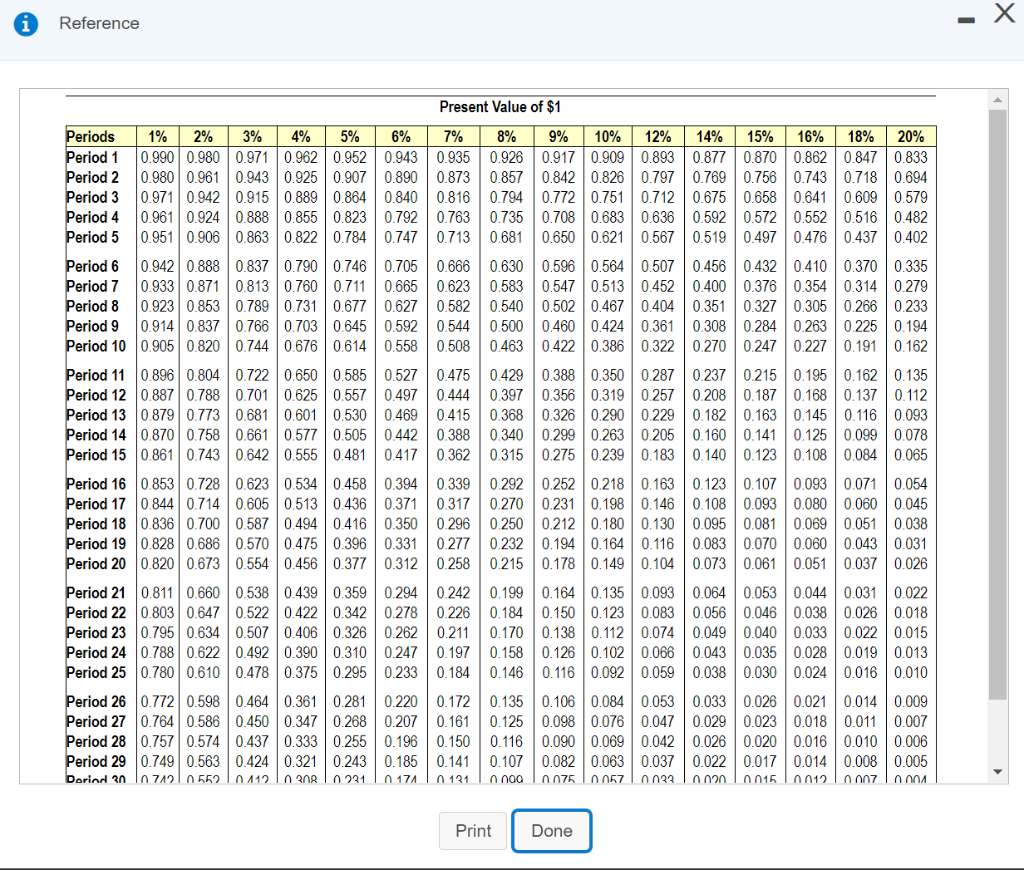Click the Done button
The height and width of the screenshot is (870, 1024).
pos(552,831)
